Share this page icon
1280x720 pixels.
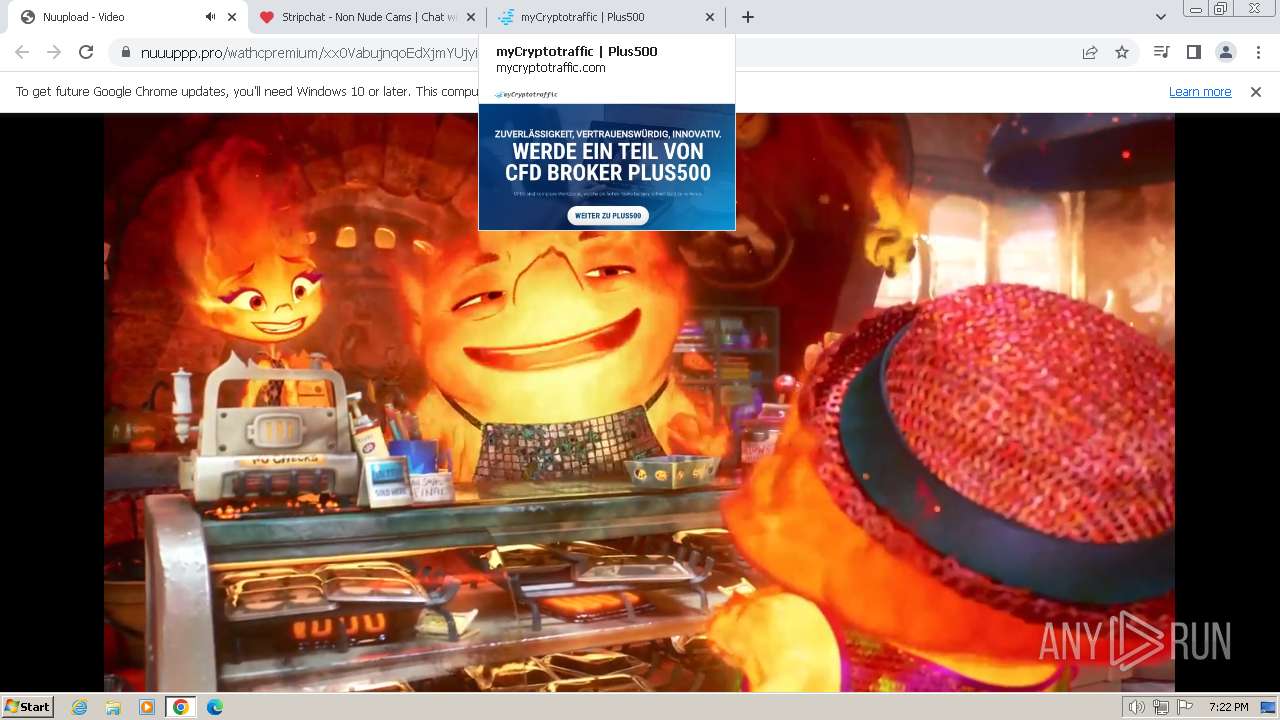(1090, 52)
